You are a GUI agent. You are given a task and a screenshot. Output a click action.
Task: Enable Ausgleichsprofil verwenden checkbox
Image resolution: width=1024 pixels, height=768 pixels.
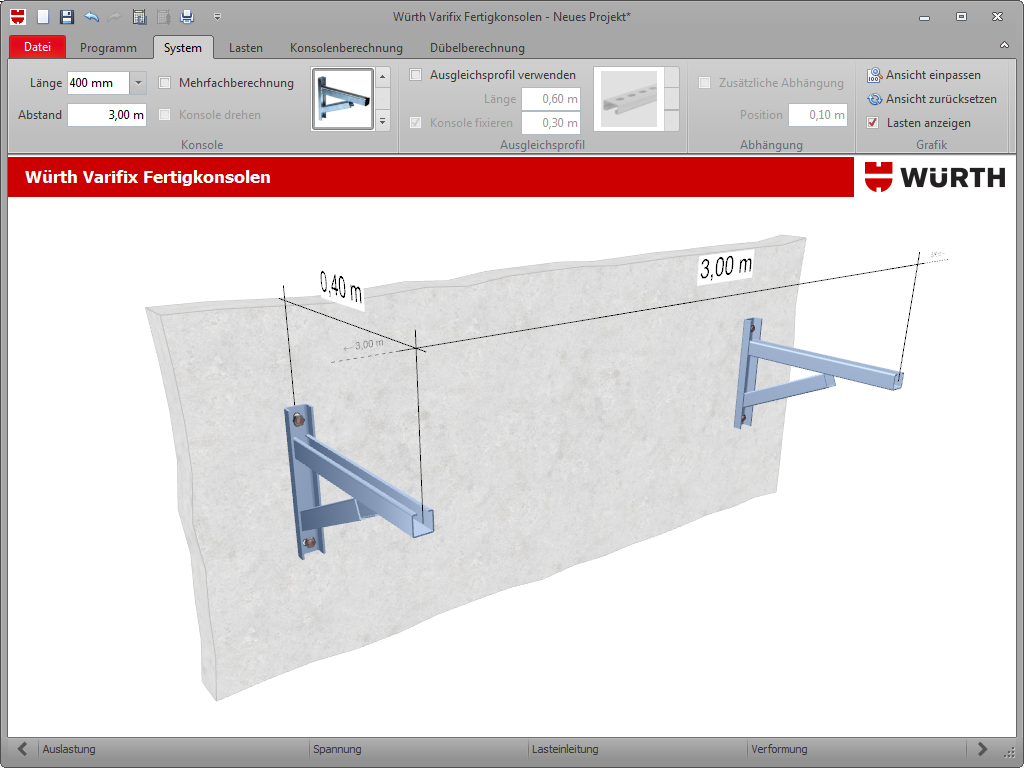415,75
